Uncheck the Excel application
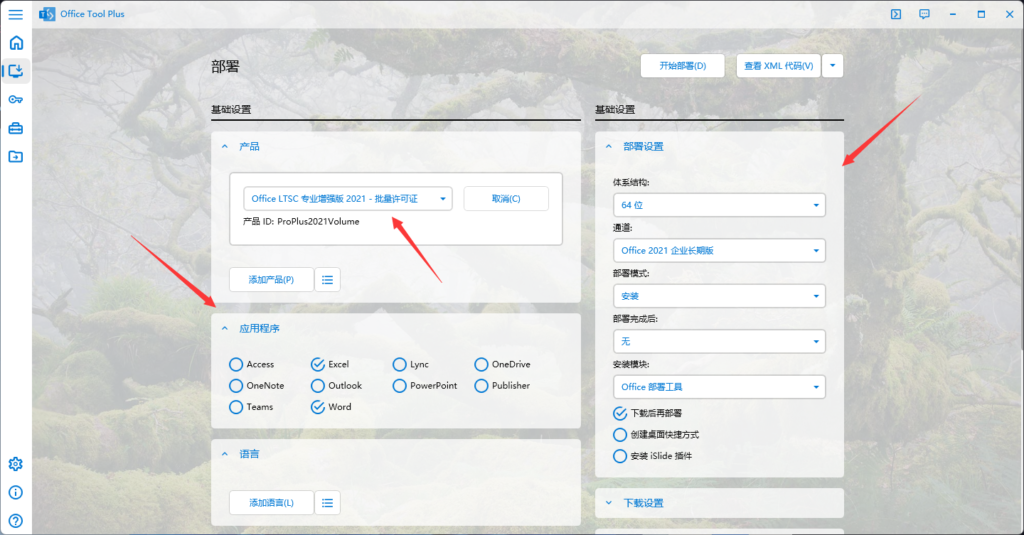Viewport: 1024px width, 535px height. (330, 365)
